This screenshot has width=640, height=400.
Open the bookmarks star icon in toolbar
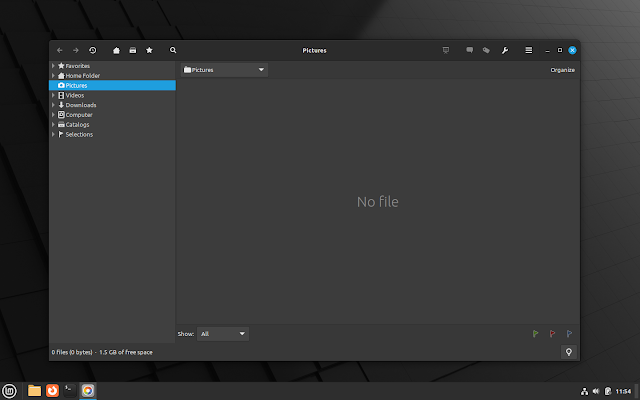[x=149, y=50]
